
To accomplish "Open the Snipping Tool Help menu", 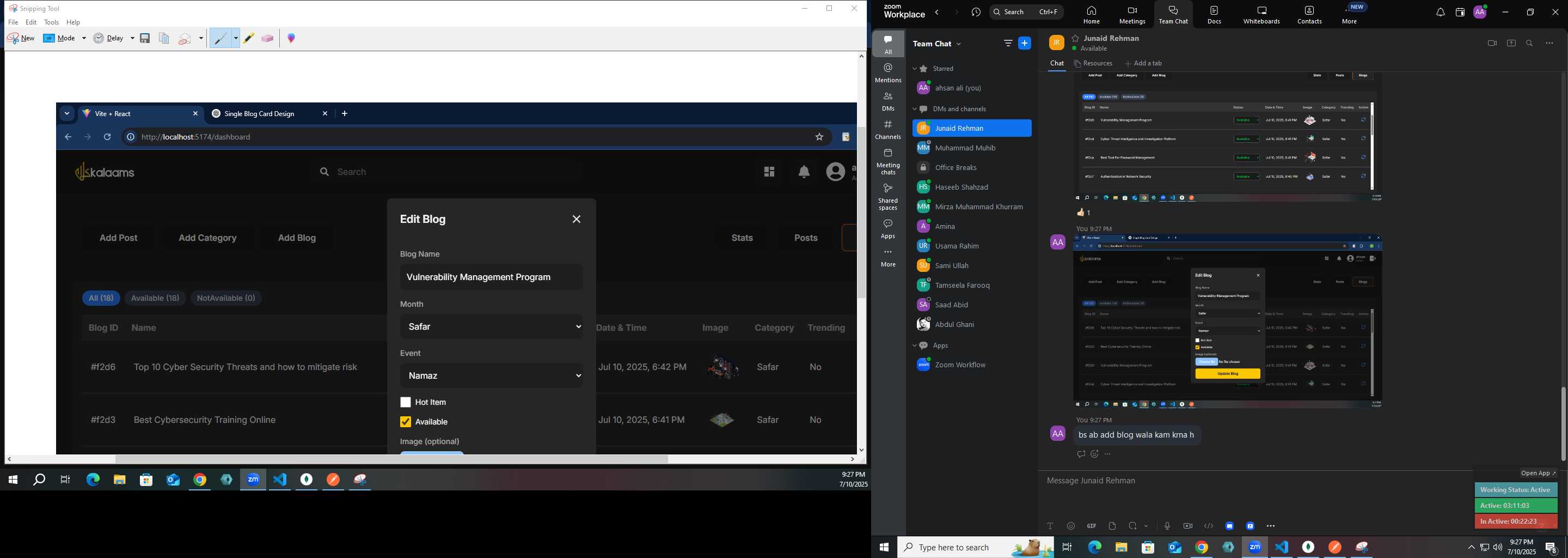I will point(73,22).
